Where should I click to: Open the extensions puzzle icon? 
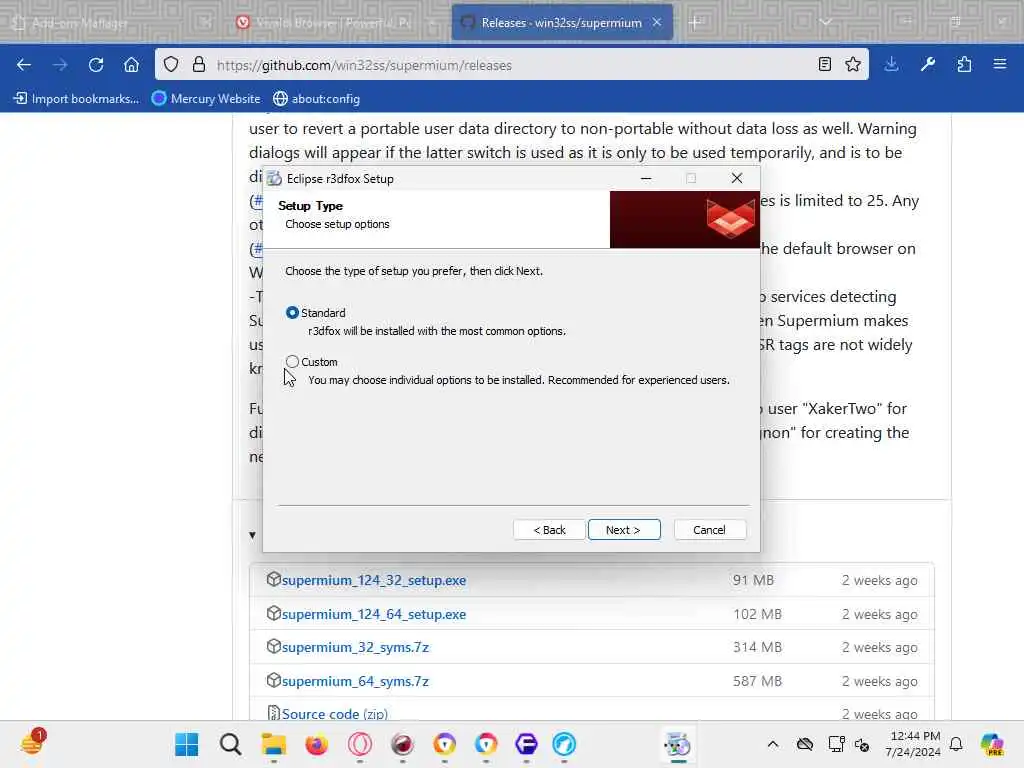point(964,64)
